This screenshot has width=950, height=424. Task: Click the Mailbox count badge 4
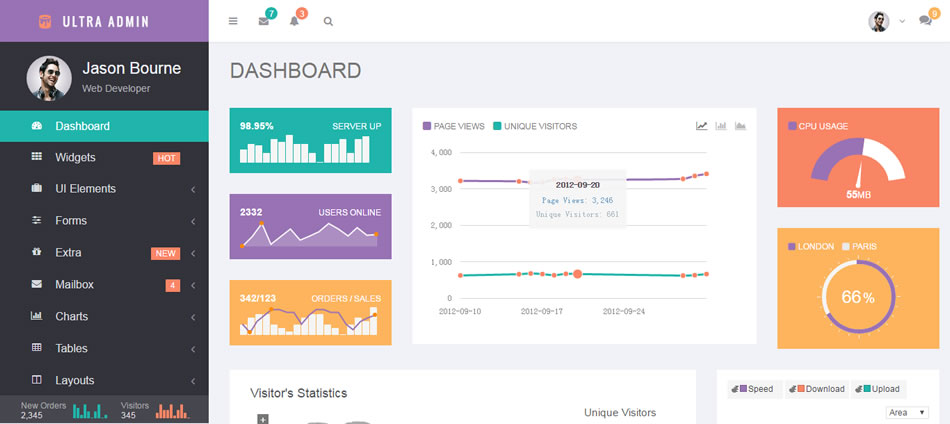click(x=173, y=285)
